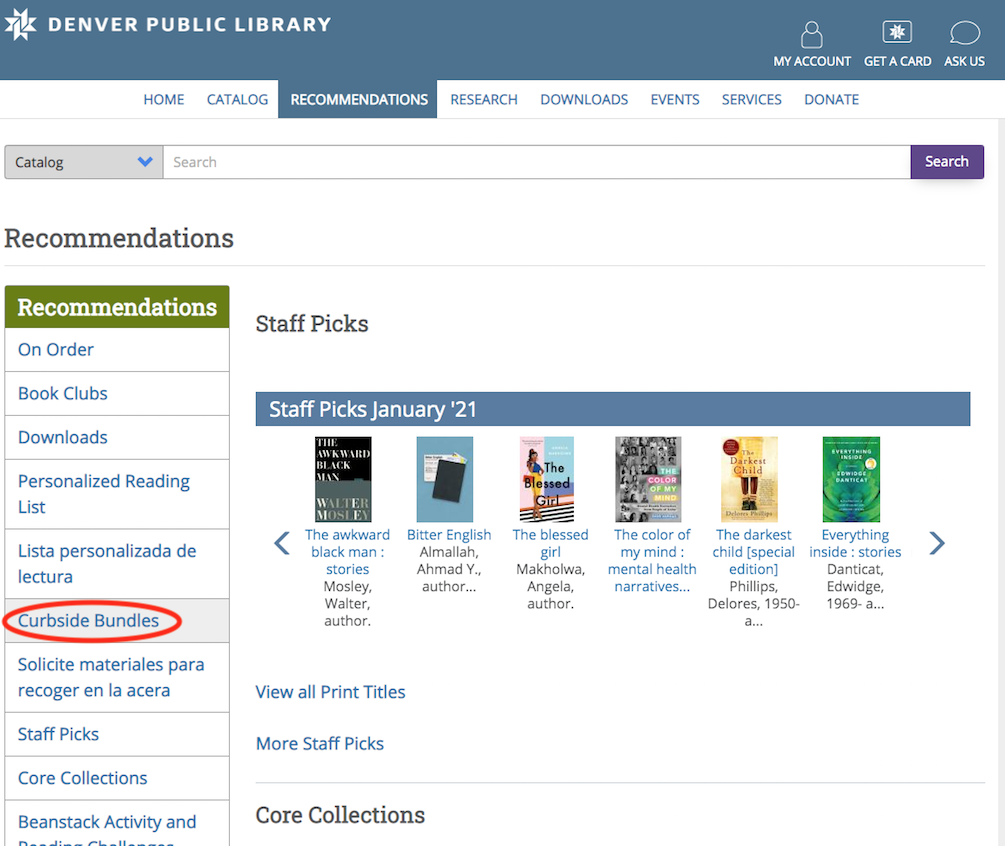Open the Catalog nav item
1005x846 pixels.
tap(237, 99)
